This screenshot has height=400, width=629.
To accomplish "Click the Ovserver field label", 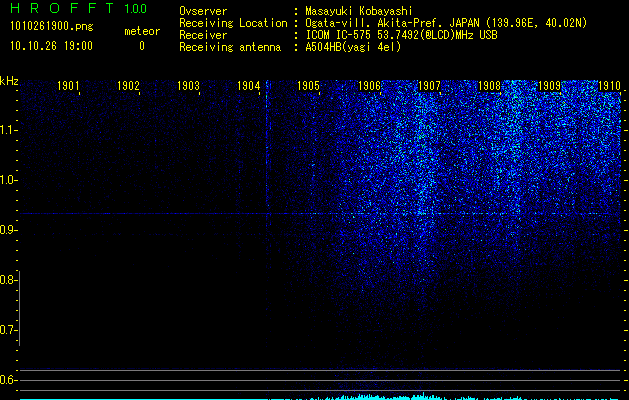I will 203,11.
